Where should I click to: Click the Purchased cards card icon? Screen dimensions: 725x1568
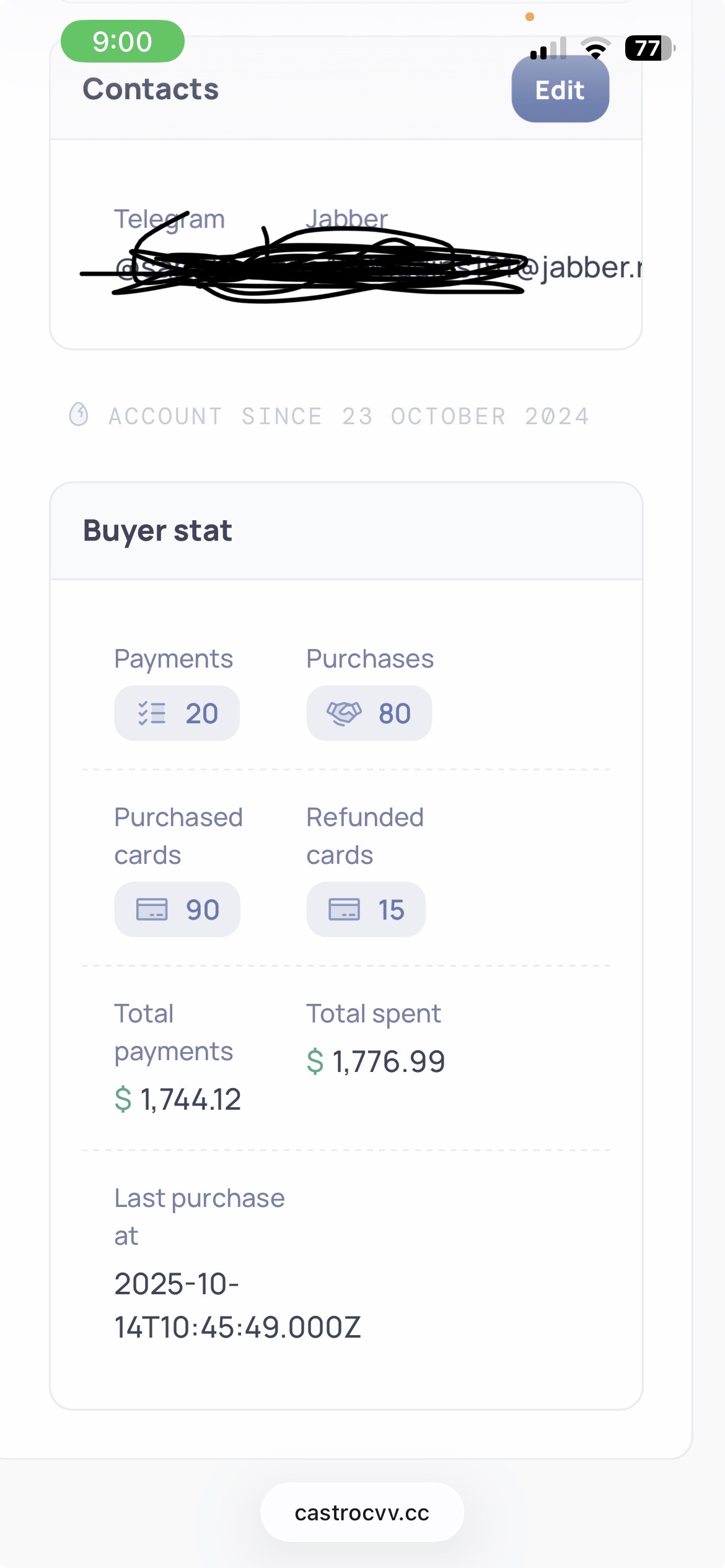(x=152, y=910)
